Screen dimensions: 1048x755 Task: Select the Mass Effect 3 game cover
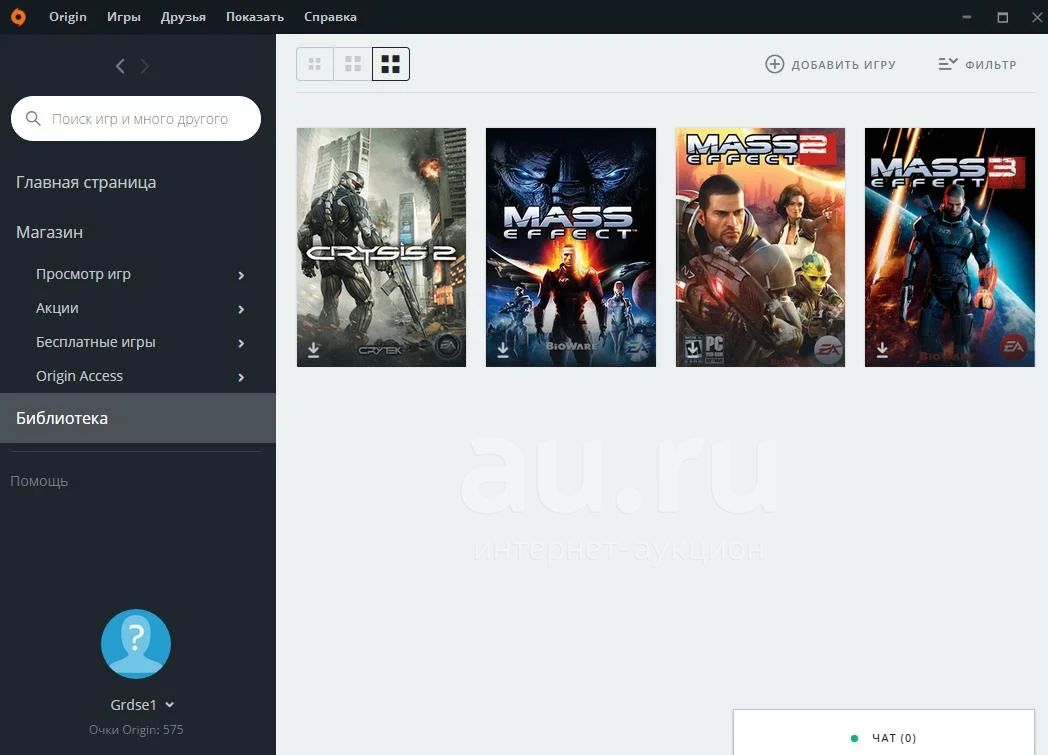[950, 247]
